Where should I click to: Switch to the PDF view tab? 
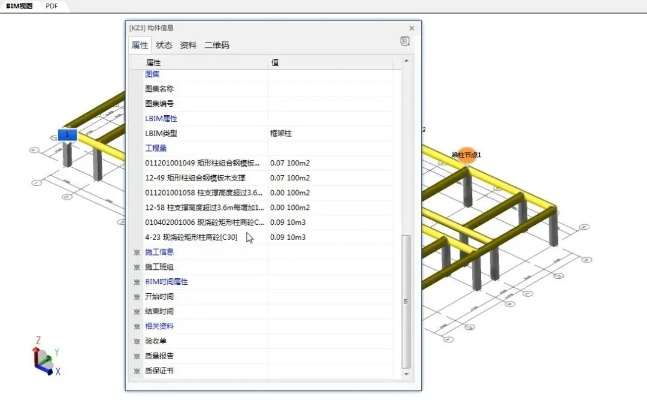tap(53, 6)
